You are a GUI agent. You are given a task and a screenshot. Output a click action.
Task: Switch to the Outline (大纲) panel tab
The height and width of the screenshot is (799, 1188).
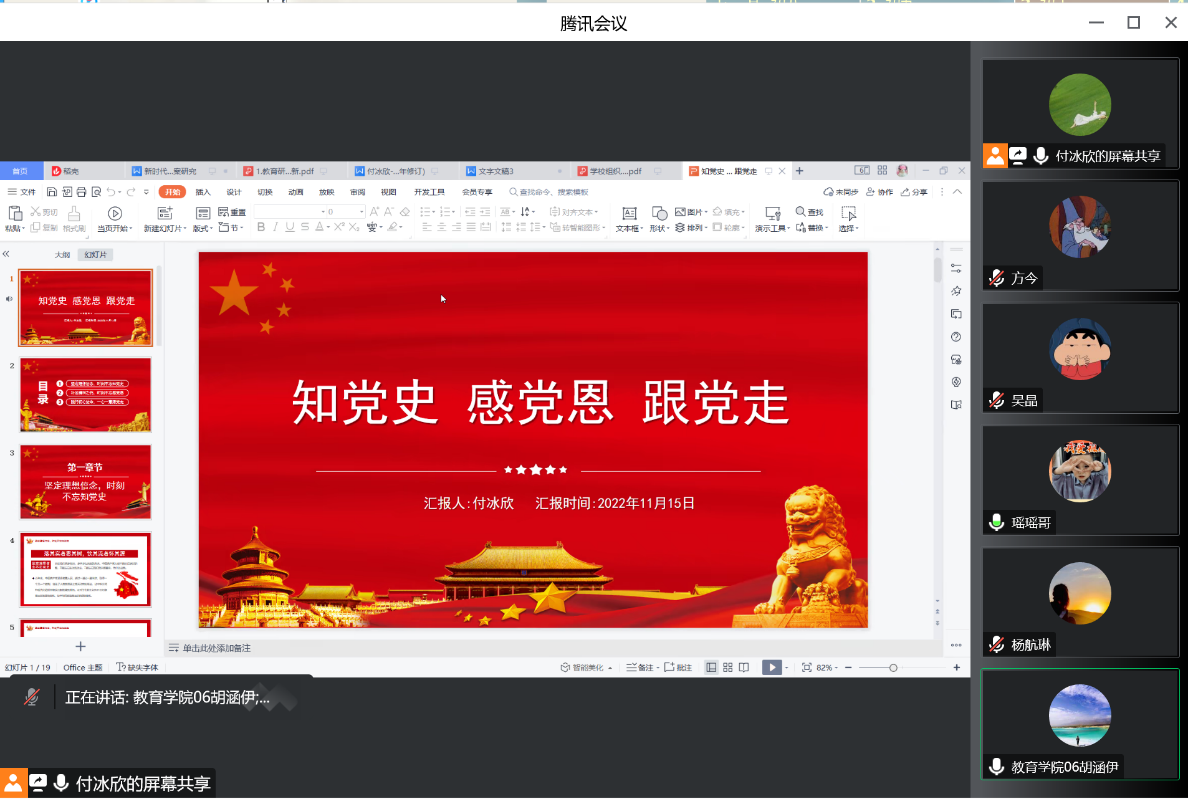[x=62, y=255]
